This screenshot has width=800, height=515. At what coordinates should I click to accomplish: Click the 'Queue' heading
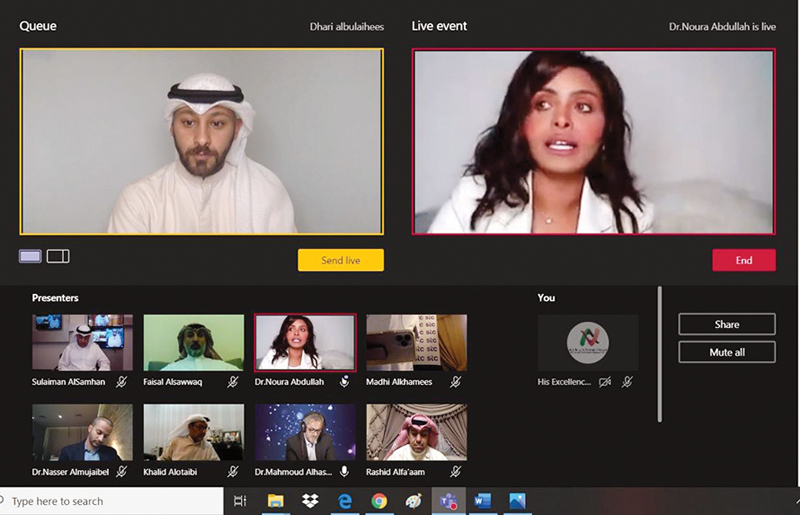pos(38,26)
